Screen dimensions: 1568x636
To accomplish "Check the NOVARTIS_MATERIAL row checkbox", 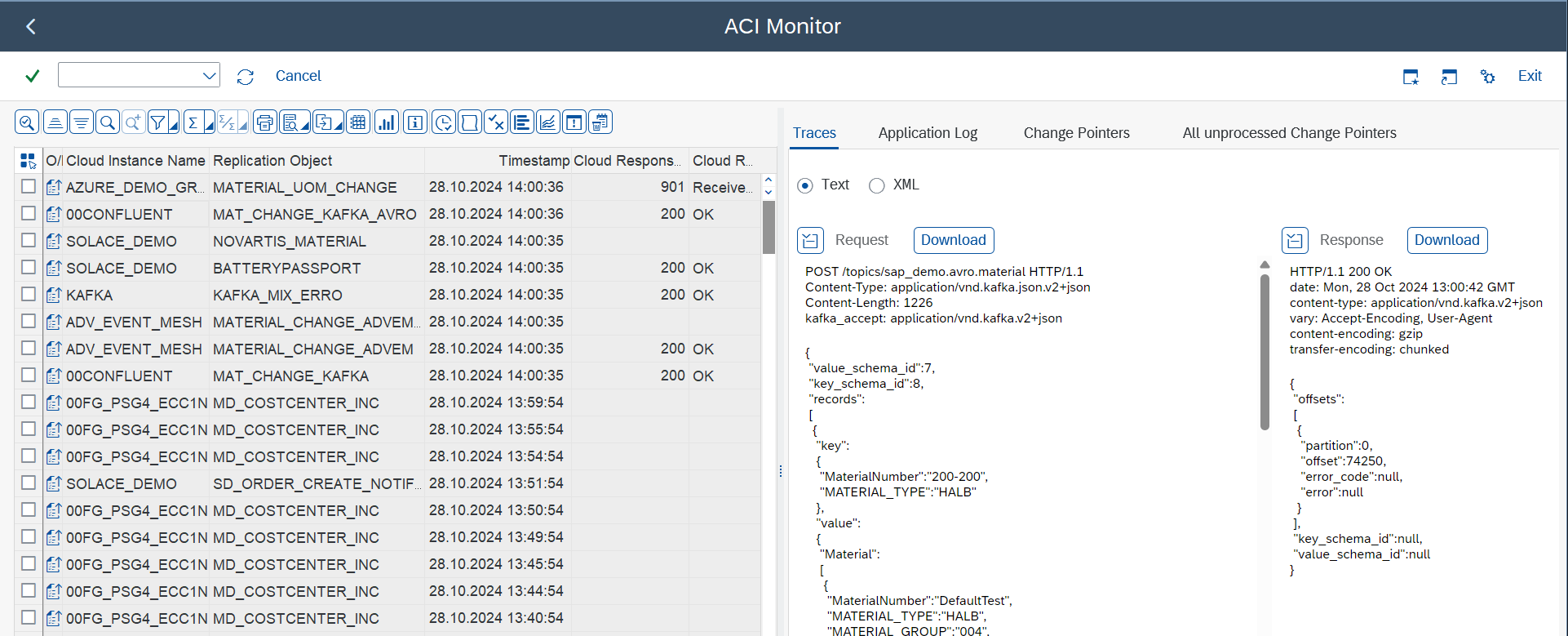I will click(x=29, y=241).
